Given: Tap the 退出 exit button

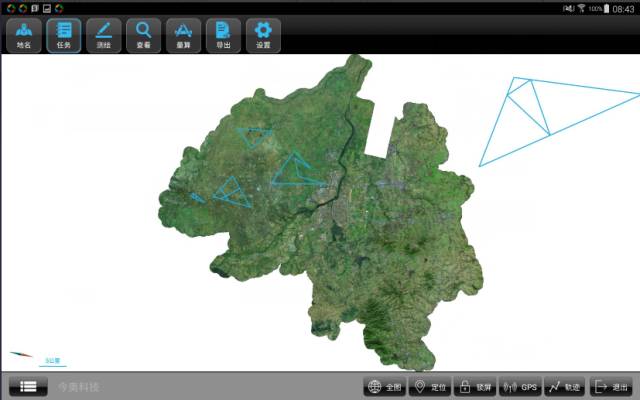Looking at the screenshot, I should (611, 387).
